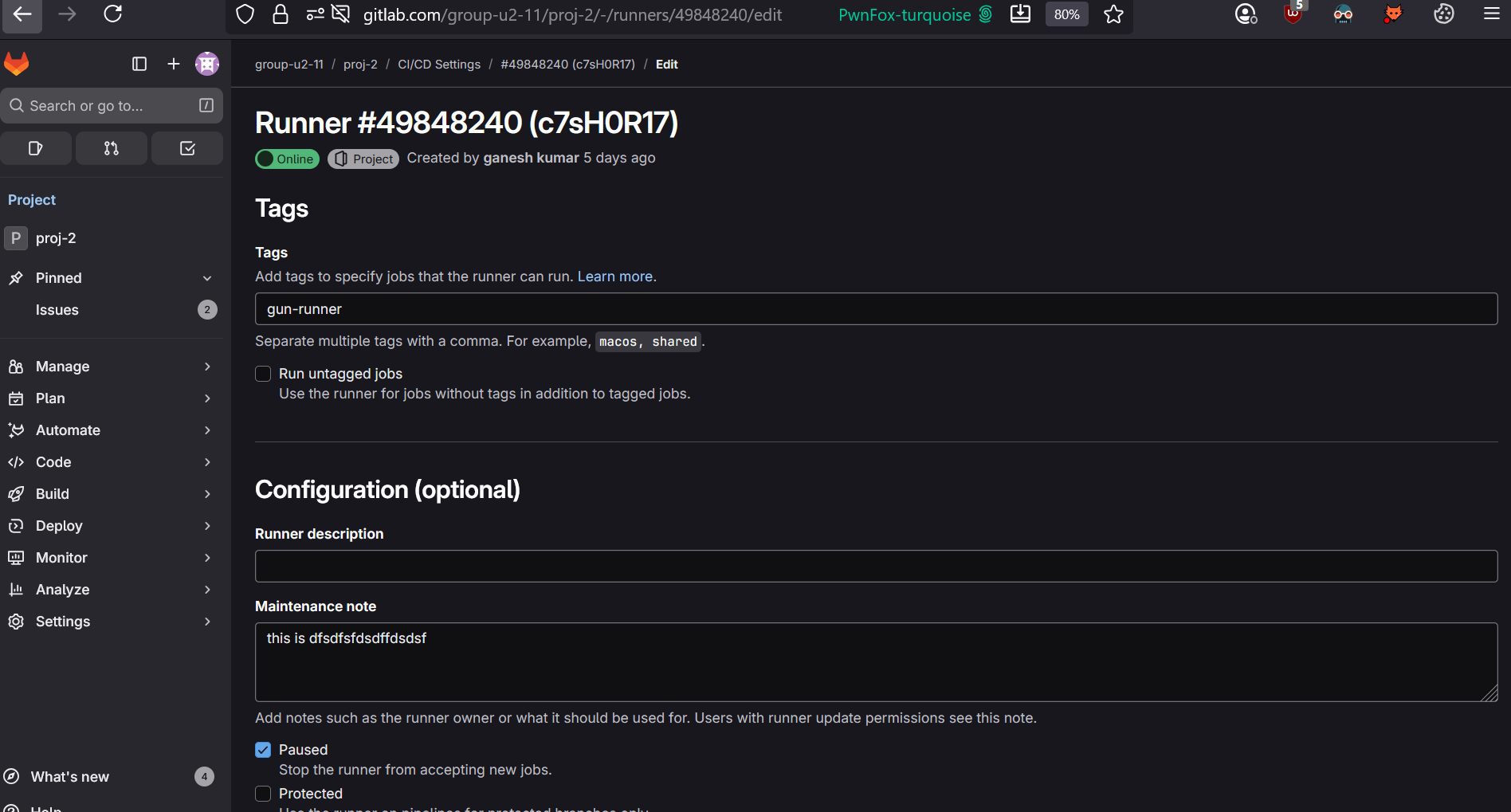Enable the Run untagged jobs checkbox

coord(263,374)
